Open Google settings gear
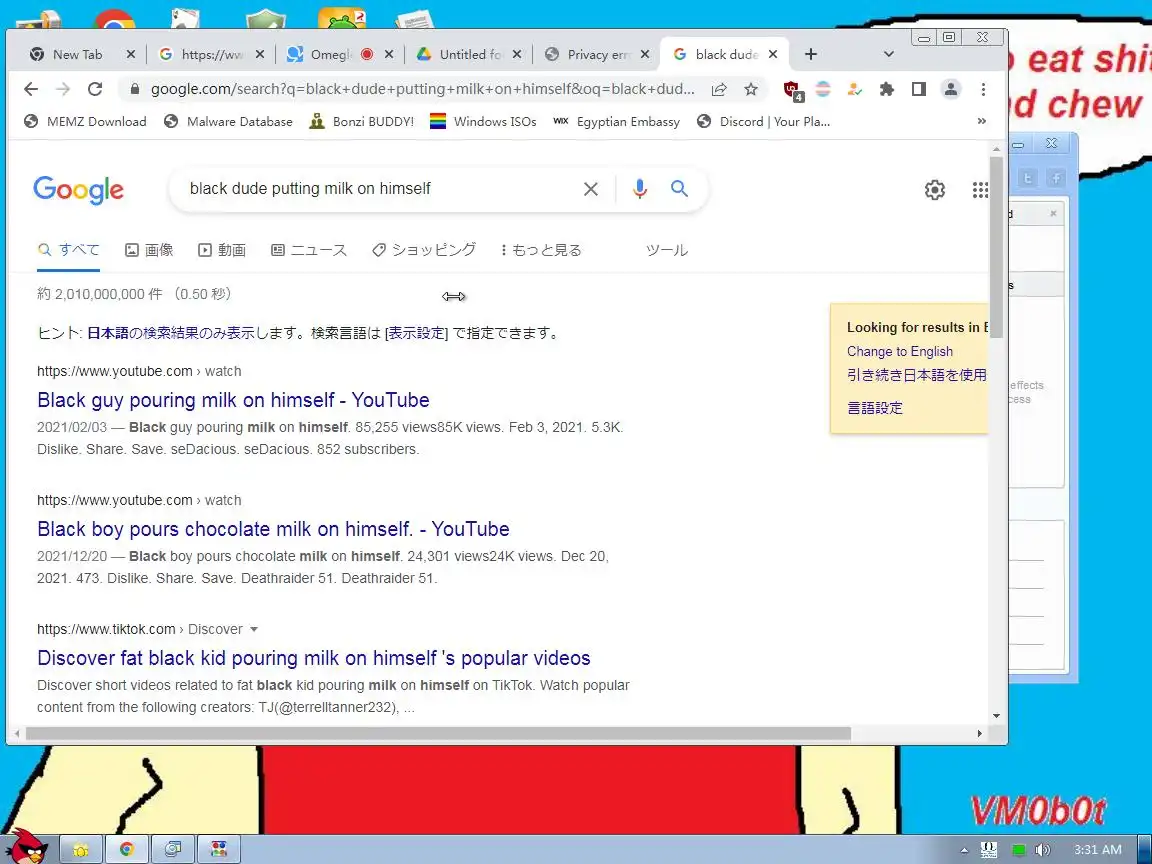 pyautogui.click(x=935, y=190)
